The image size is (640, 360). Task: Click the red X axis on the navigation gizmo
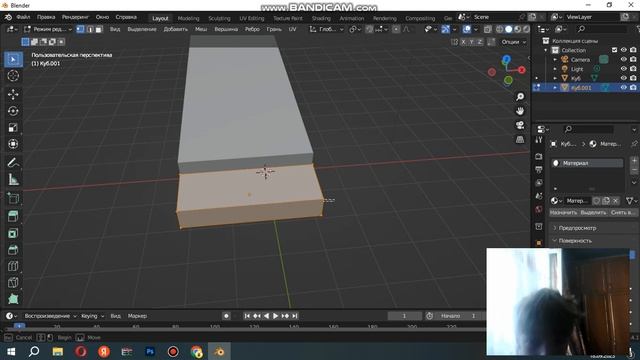click(x=522, y=70)
